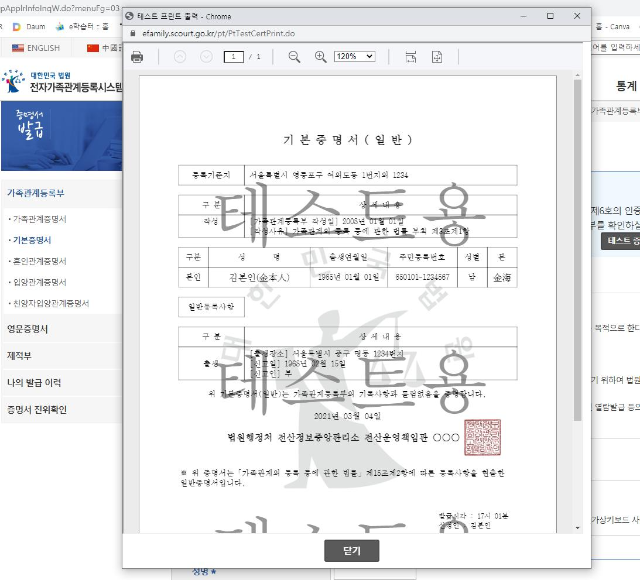Screen dimensions: 640x580
Task: Click the document title 기본증명서(일반)
Action: 347,140
